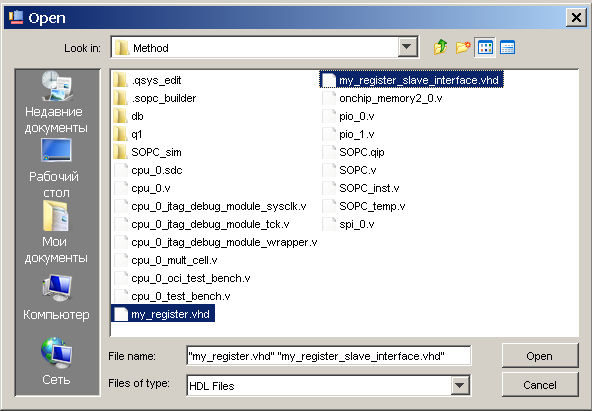Select file SOPC_temp.v
592x411 pixels.
point(372,206)
